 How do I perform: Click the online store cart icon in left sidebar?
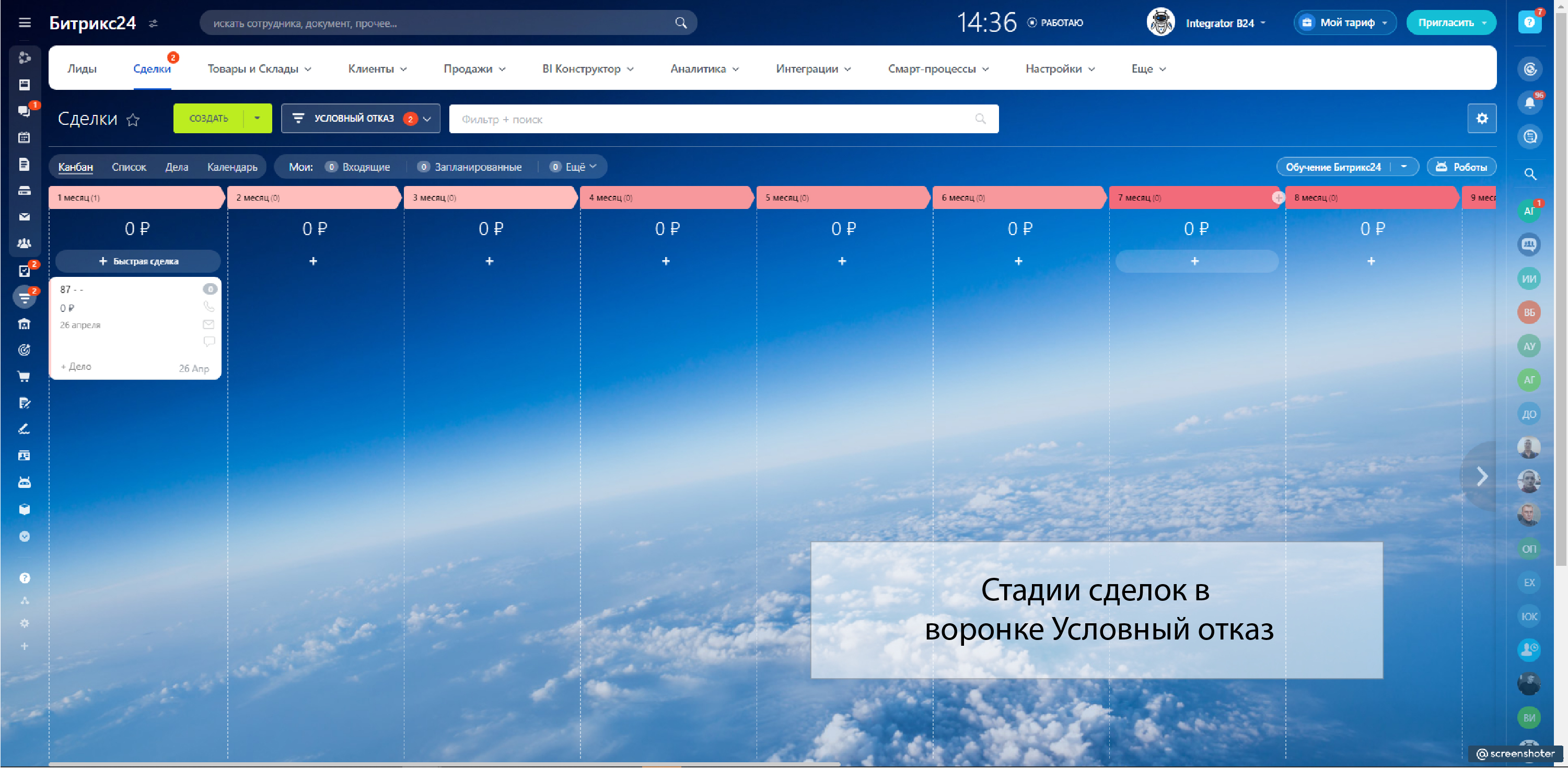tap(25, 376)
